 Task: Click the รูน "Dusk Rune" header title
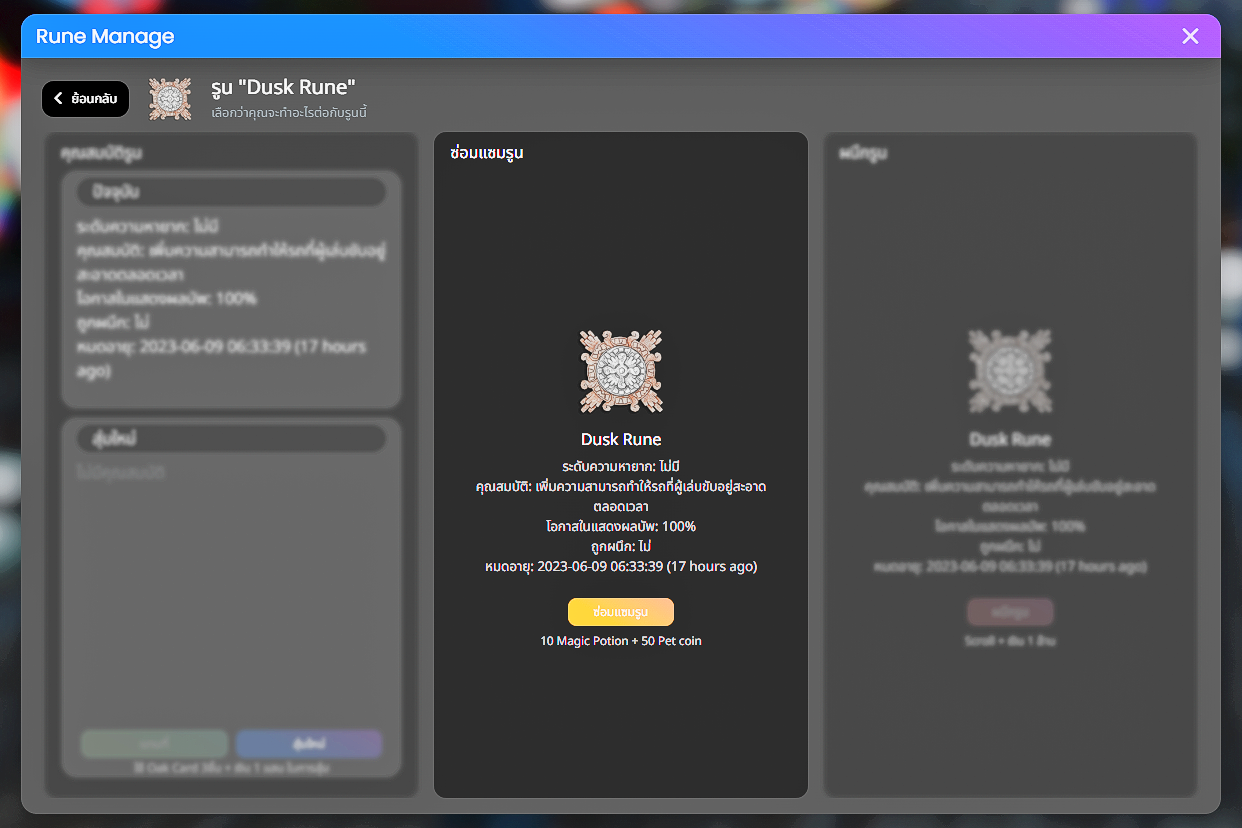[284, 87]
